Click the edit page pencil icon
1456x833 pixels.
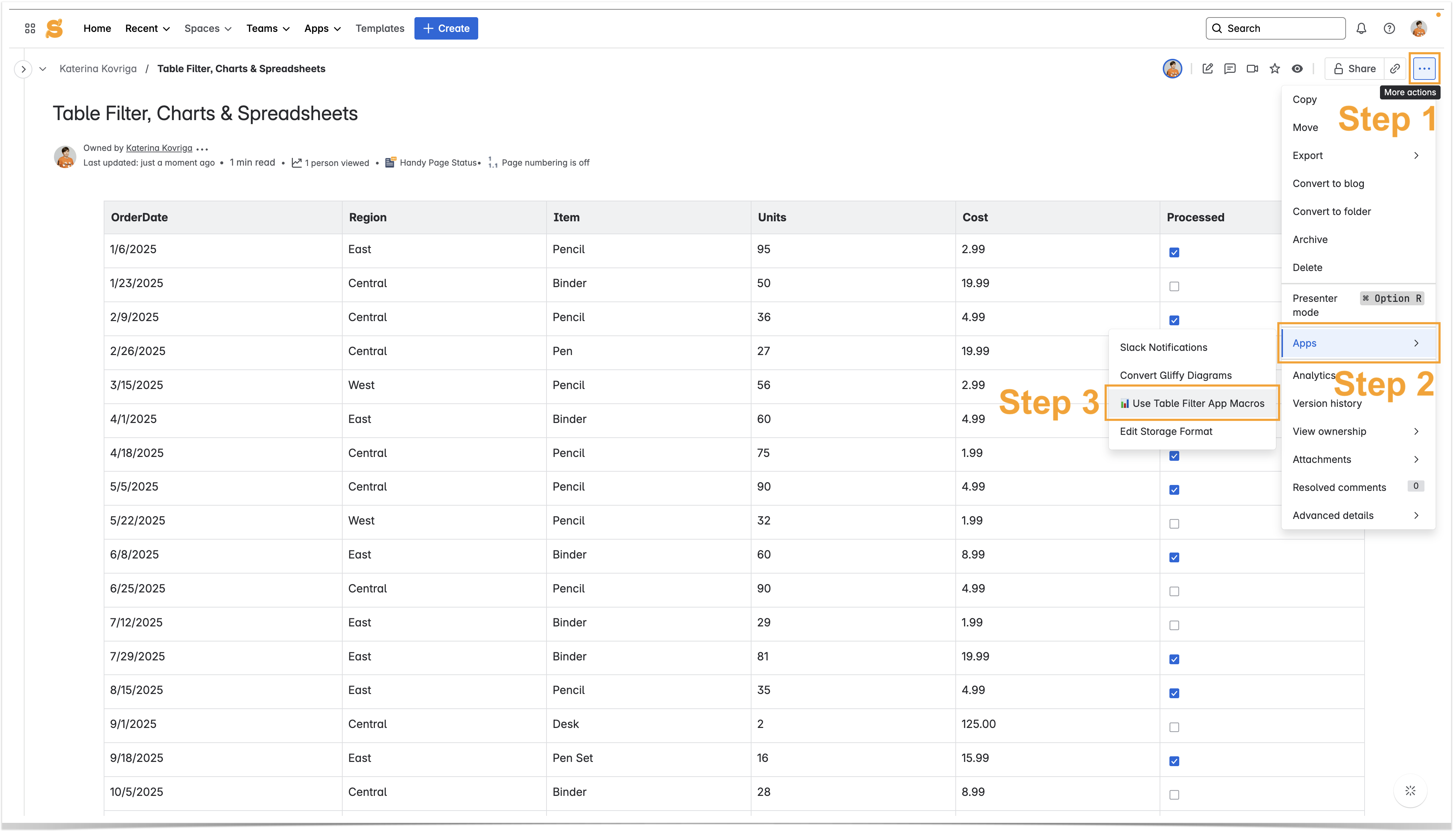1207,69
